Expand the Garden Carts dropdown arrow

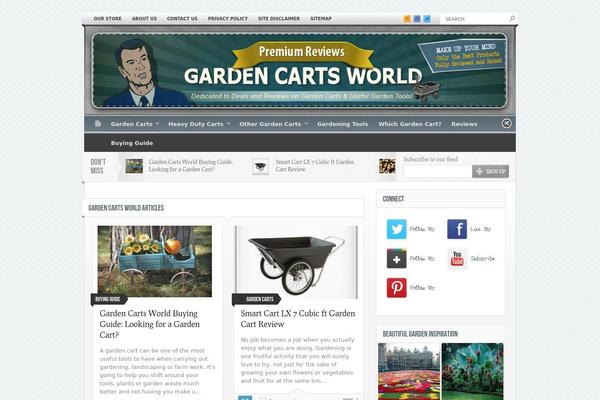click(157, 124)
